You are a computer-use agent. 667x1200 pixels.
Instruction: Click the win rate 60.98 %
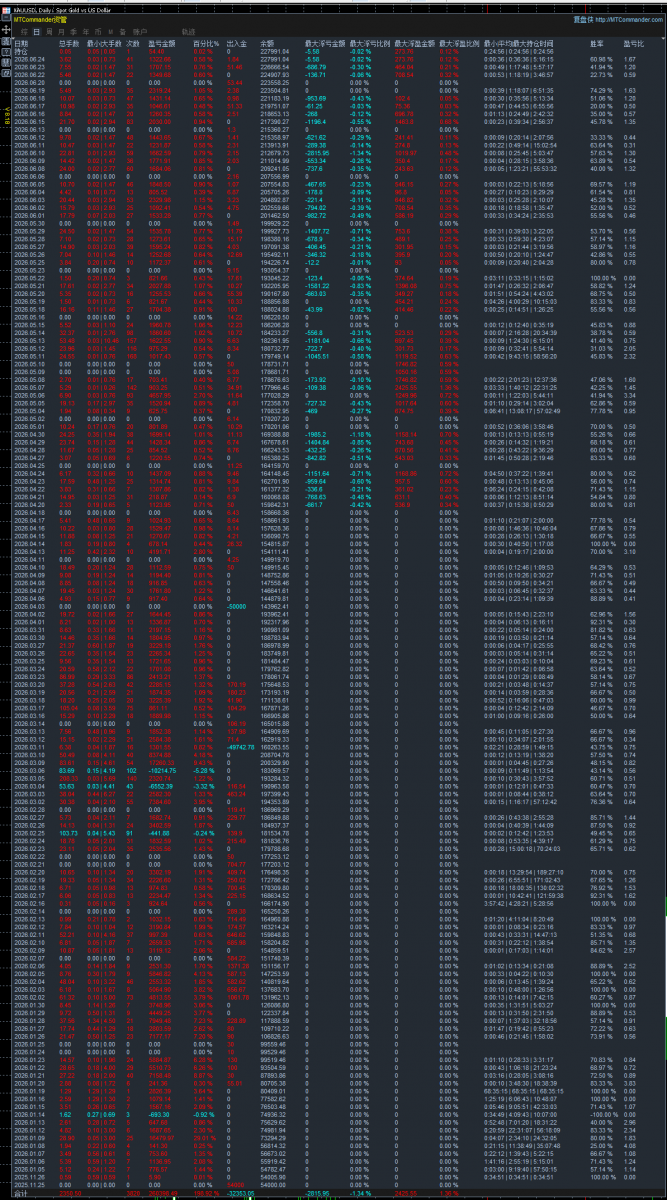click(x=602, y=59)
